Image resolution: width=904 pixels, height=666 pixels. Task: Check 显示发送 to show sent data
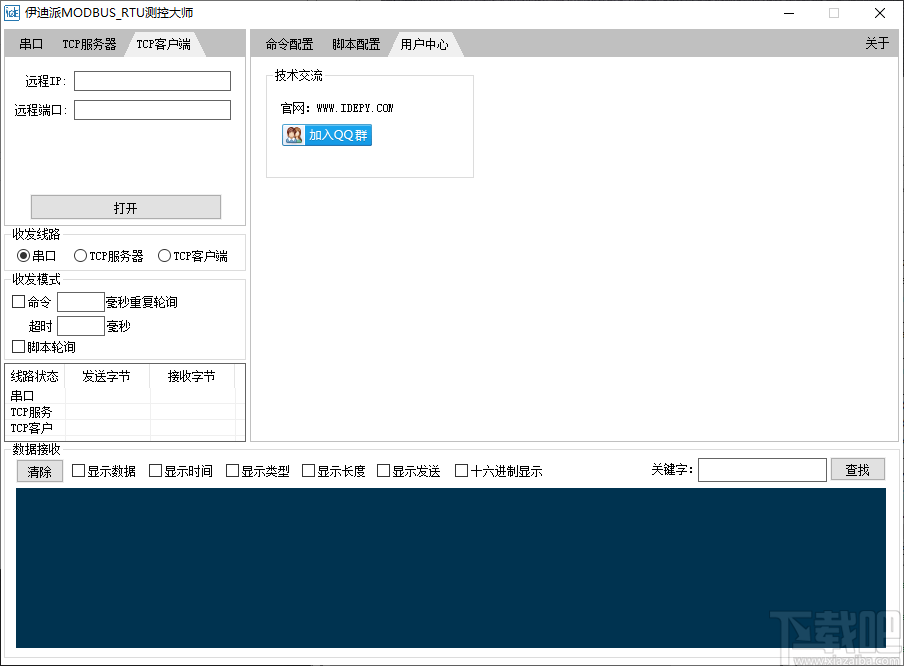(384, 469)
